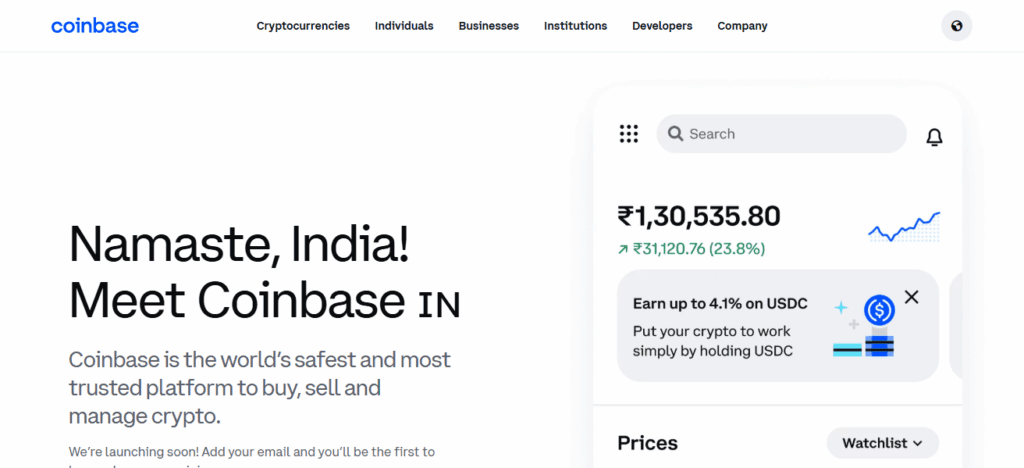This screenshot has height=468, width=1024.
Task: Select Institutions in the top navigation
Action: click(575, 26)
